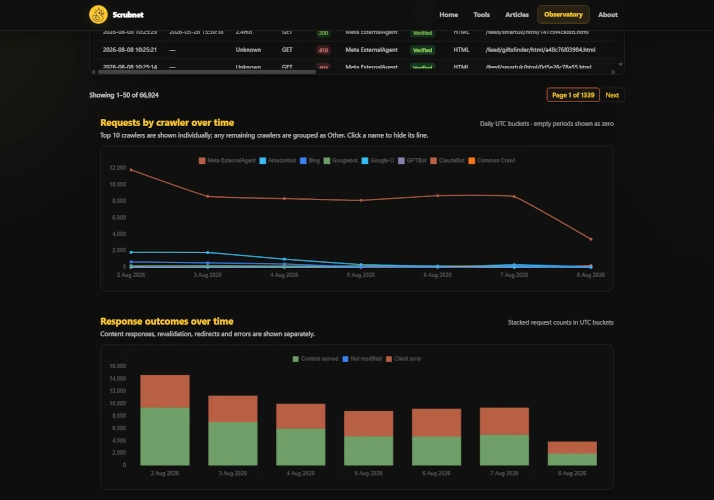This screenshot has height=500, width=714.
Task: Click the 3 Aug 2026 Amazonbot data point
Action: pos(208,252)
